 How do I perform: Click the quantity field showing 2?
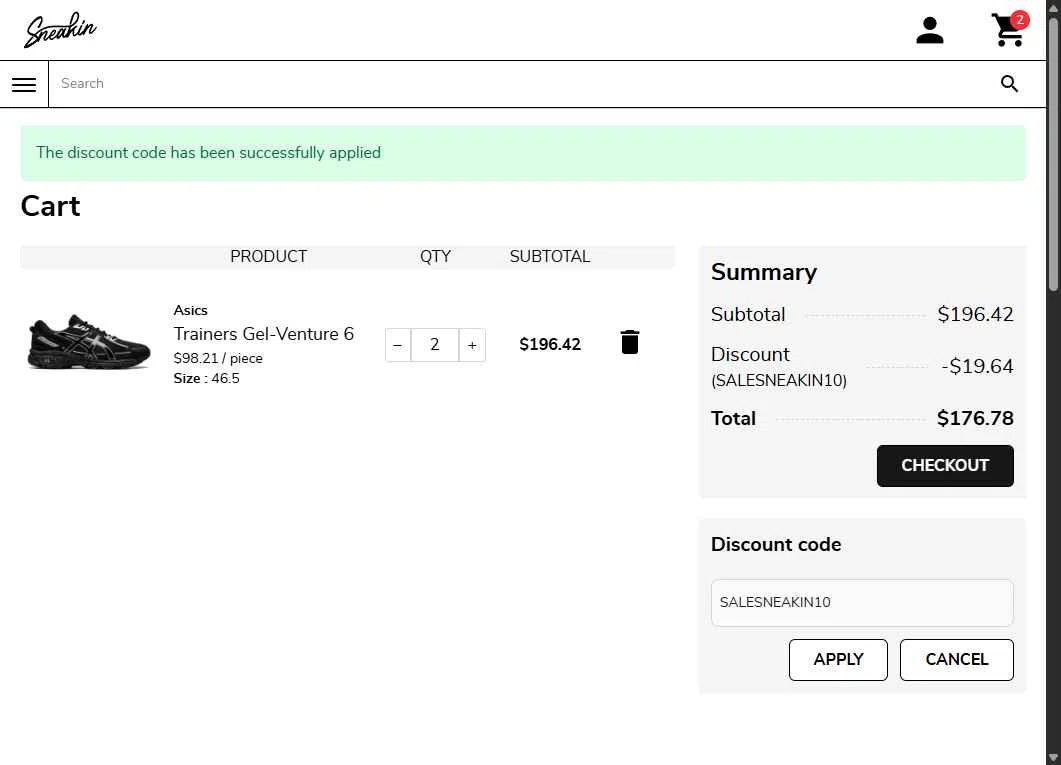click(435, 345)
